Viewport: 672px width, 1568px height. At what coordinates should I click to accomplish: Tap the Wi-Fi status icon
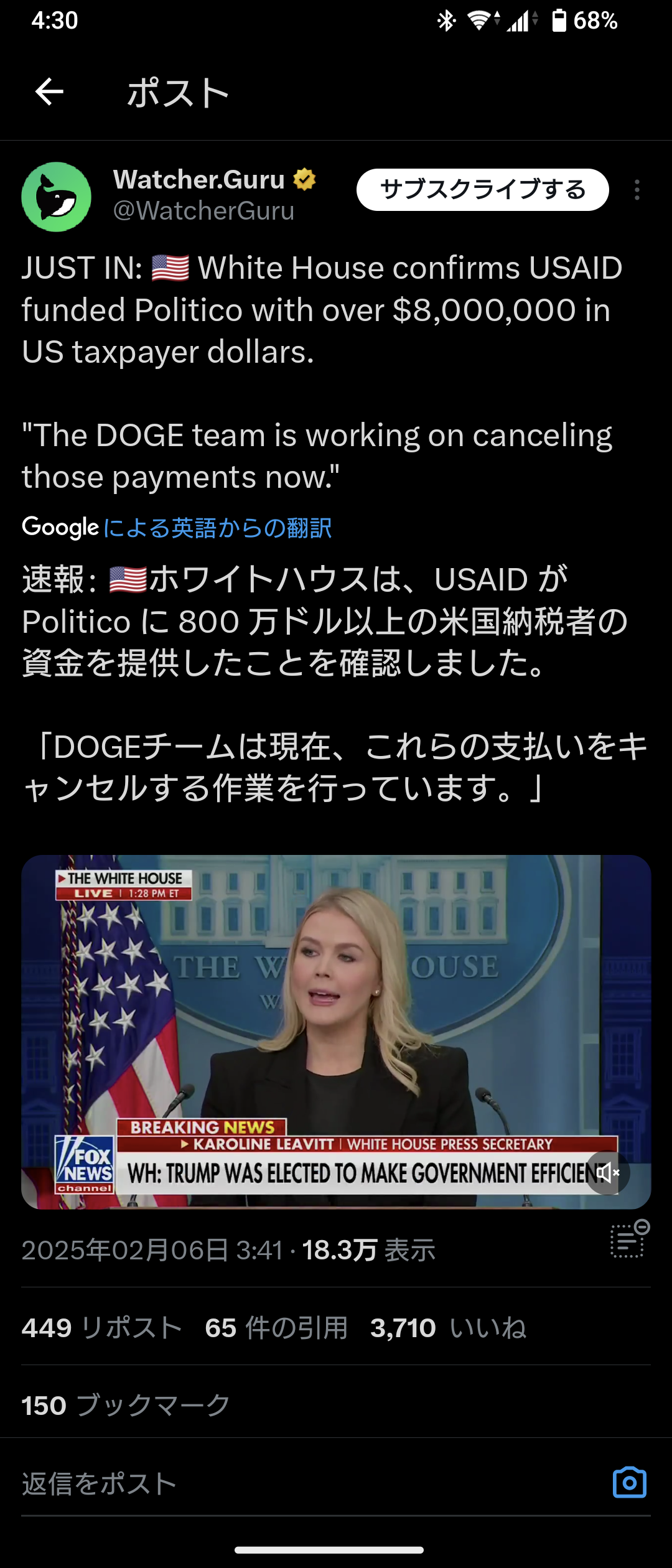tap(483, 21)
